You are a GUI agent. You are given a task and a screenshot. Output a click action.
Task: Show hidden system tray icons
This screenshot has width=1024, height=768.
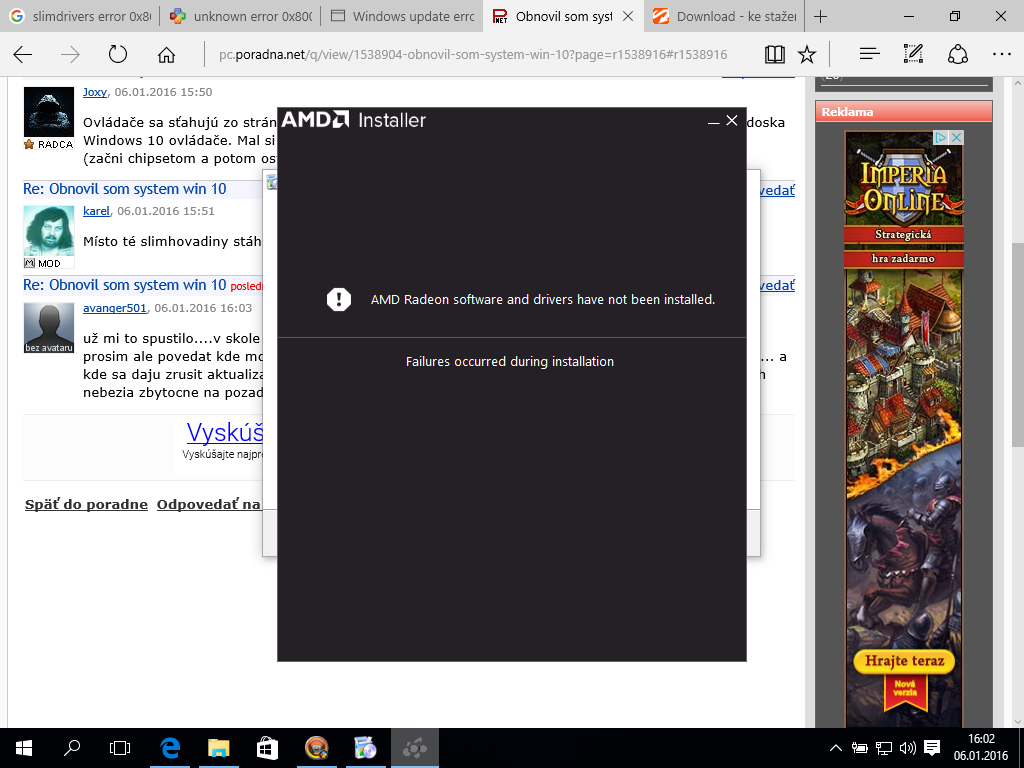(835, 748)
